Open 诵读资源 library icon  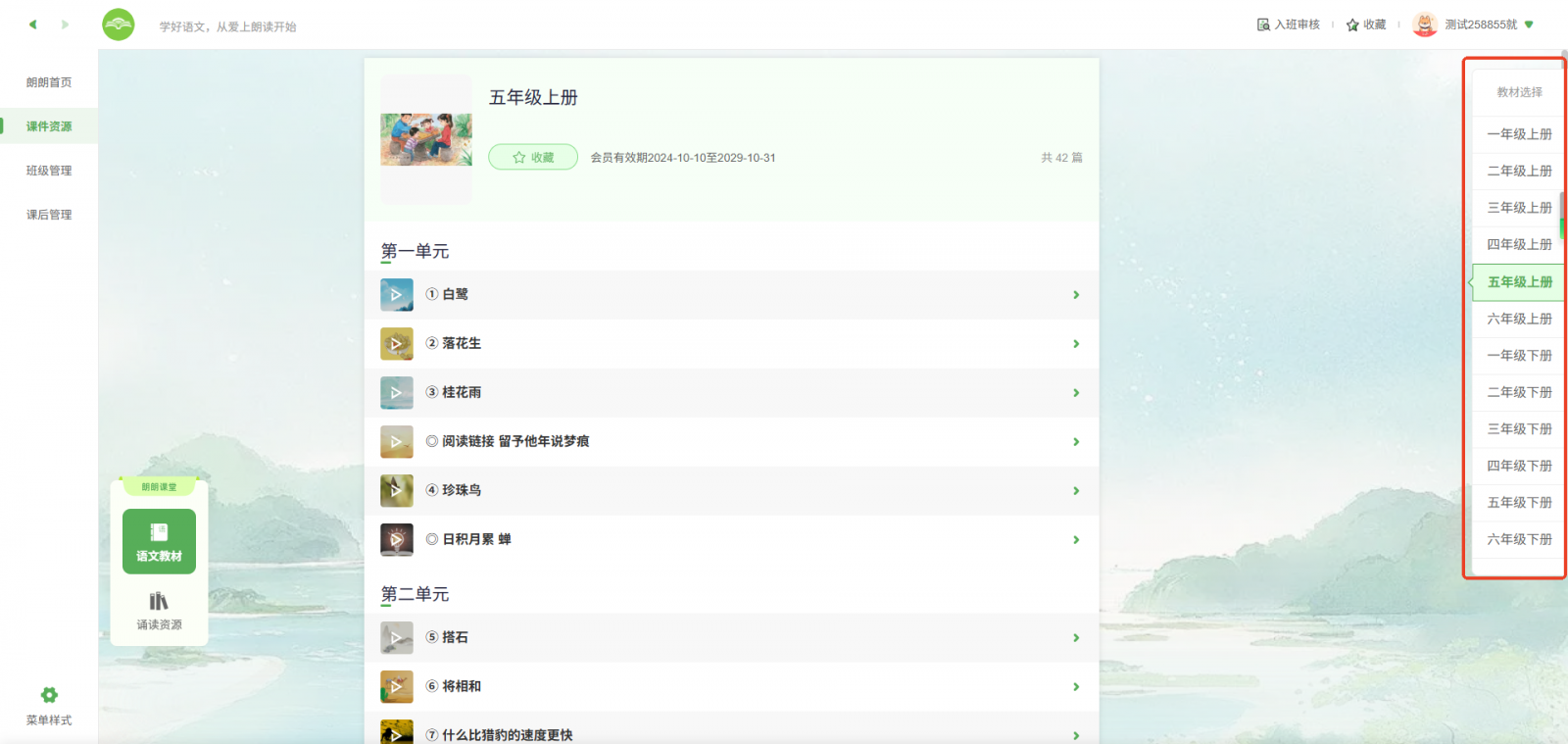(x=159, y=601)
